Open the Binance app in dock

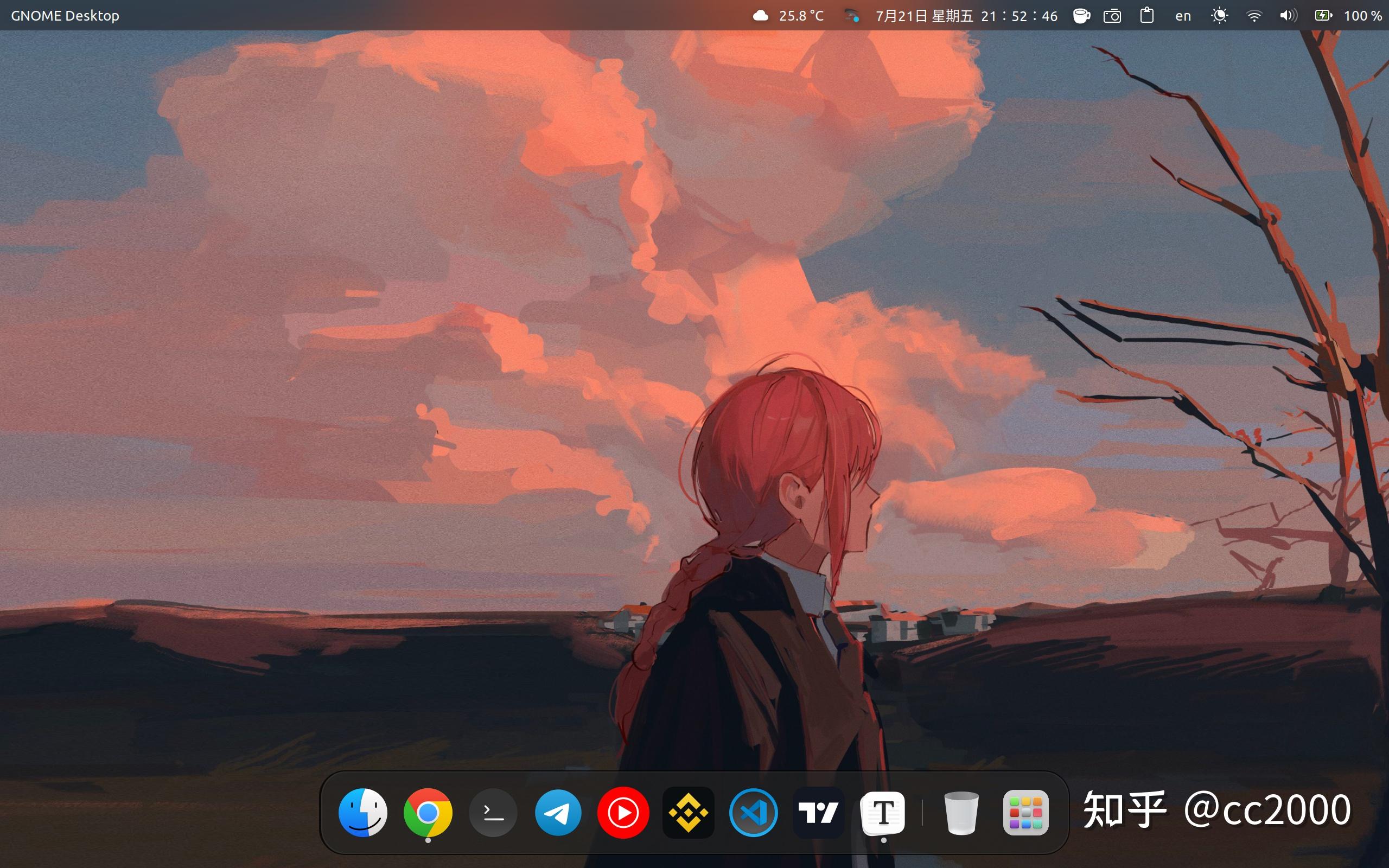pyautogui.click(x=688, y=812)
